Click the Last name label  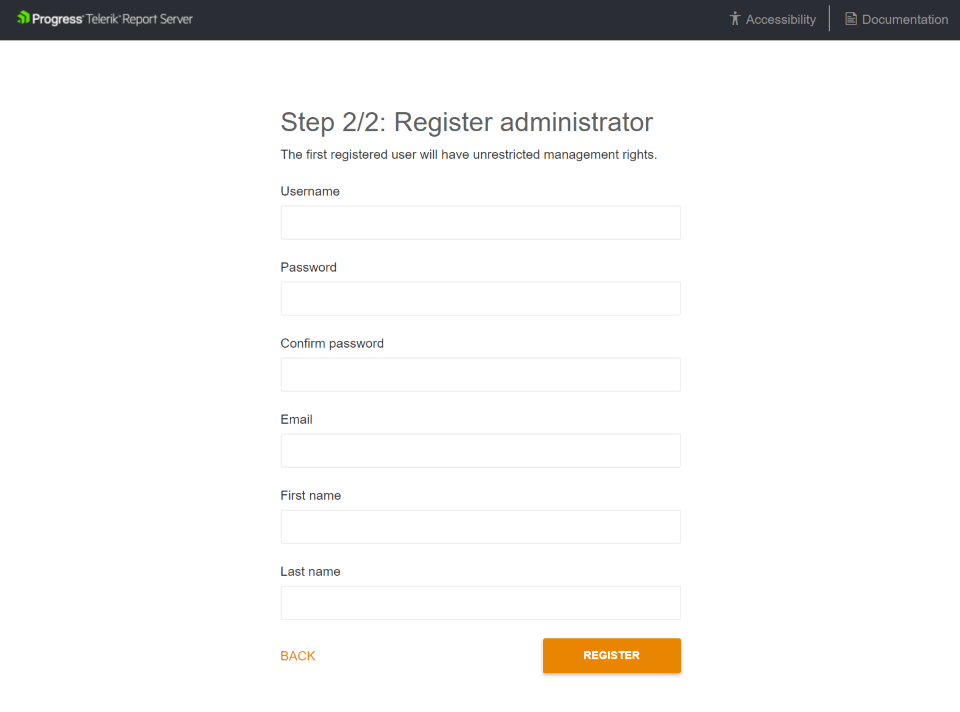click(x=310, y=571)
